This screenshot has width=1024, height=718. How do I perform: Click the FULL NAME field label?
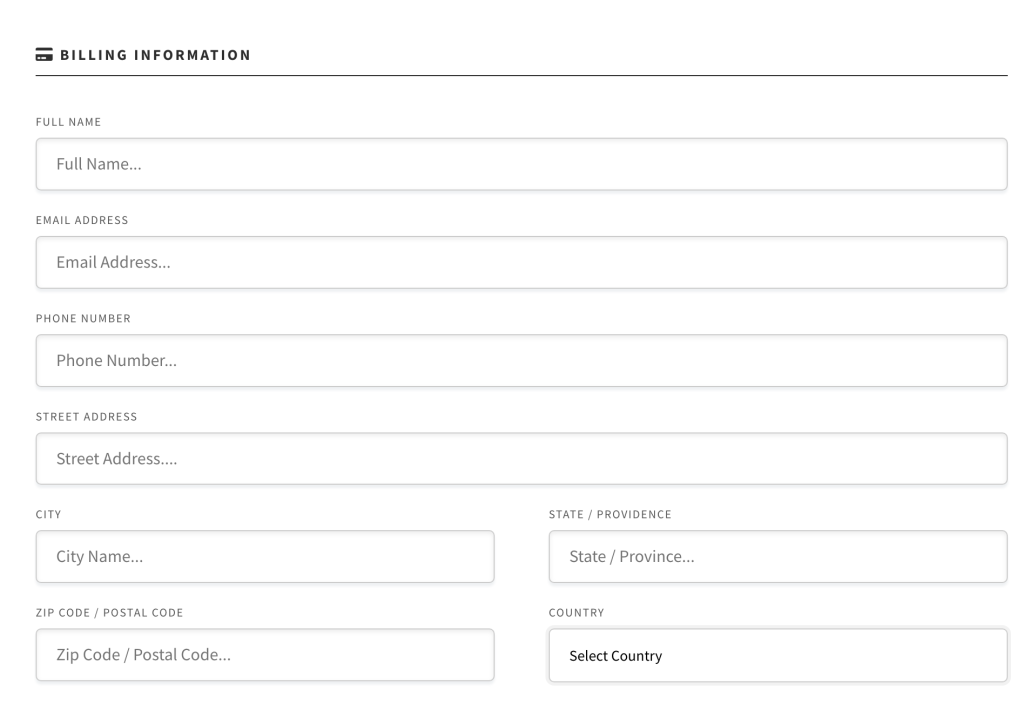69,122
